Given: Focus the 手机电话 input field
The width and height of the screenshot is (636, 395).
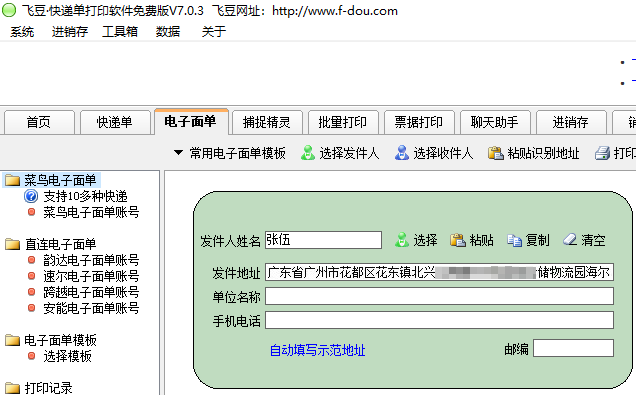Looking at the screenshot, I should [439, 320].
